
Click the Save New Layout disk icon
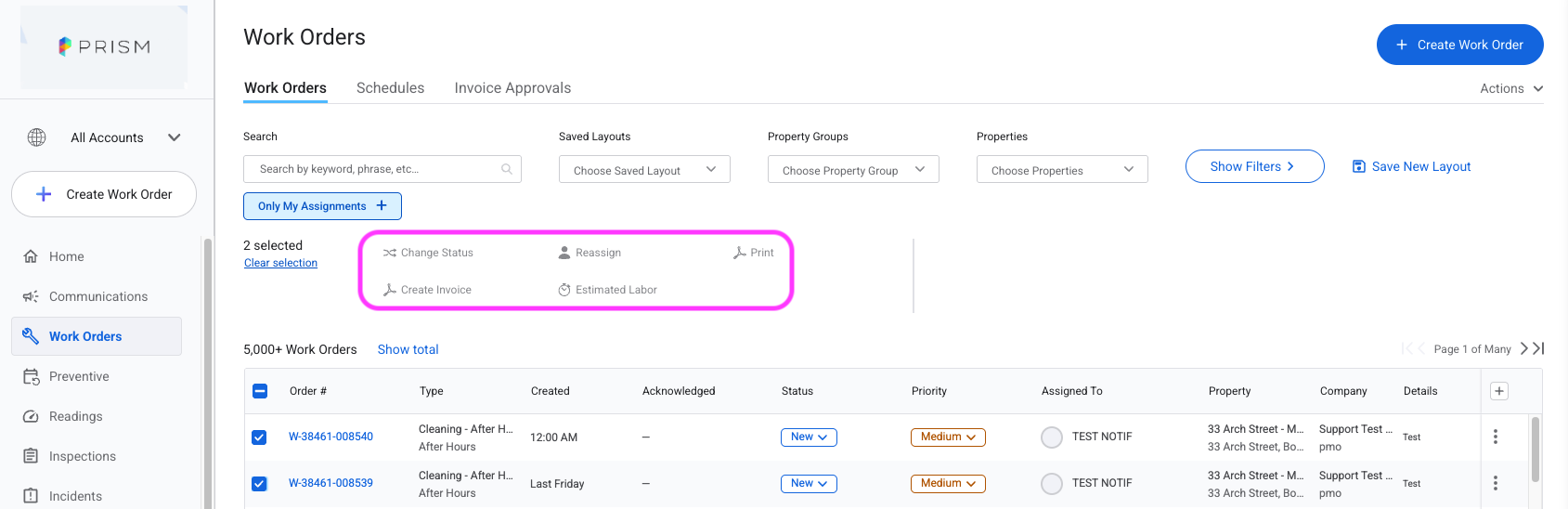click(1359, 166)
